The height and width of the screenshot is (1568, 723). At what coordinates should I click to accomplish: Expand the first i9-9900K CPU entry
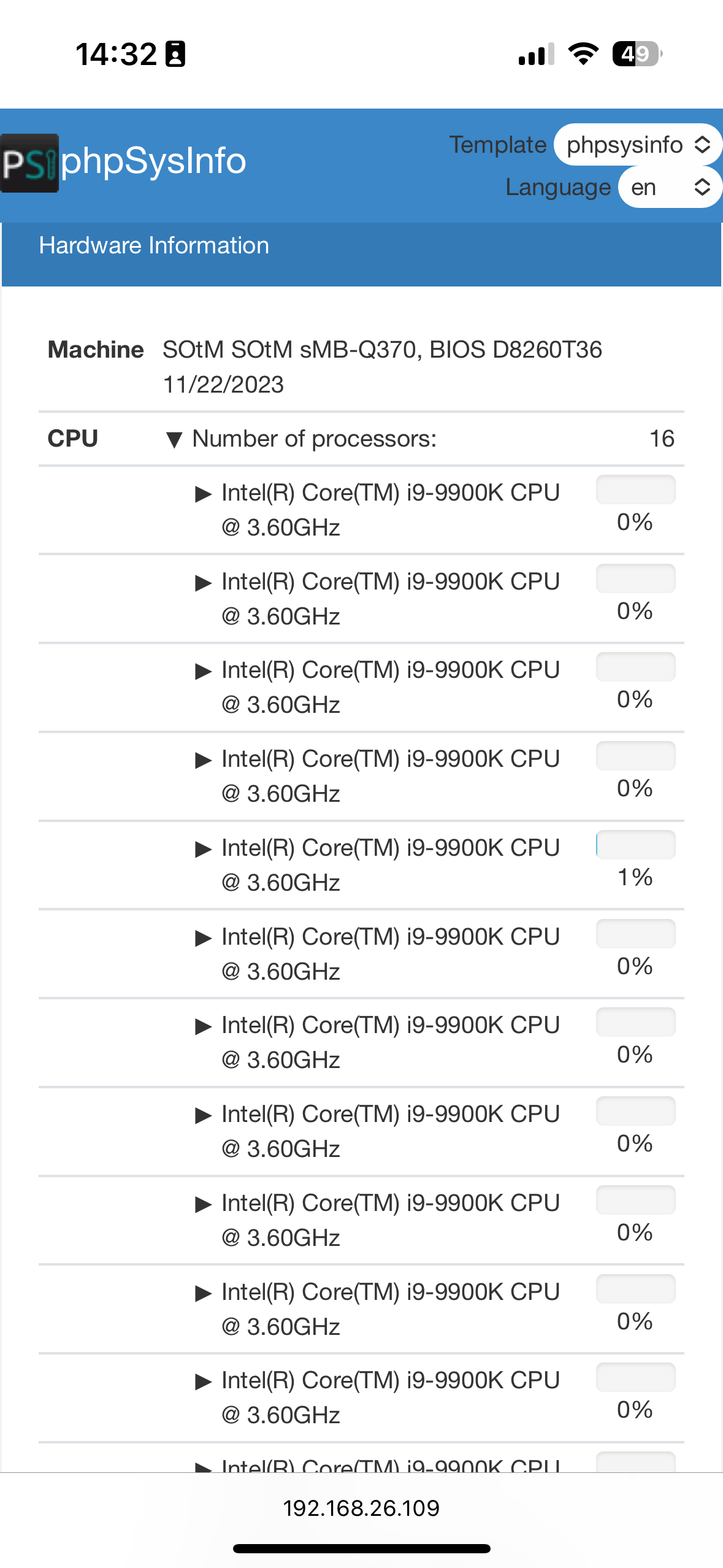(203, 494)
